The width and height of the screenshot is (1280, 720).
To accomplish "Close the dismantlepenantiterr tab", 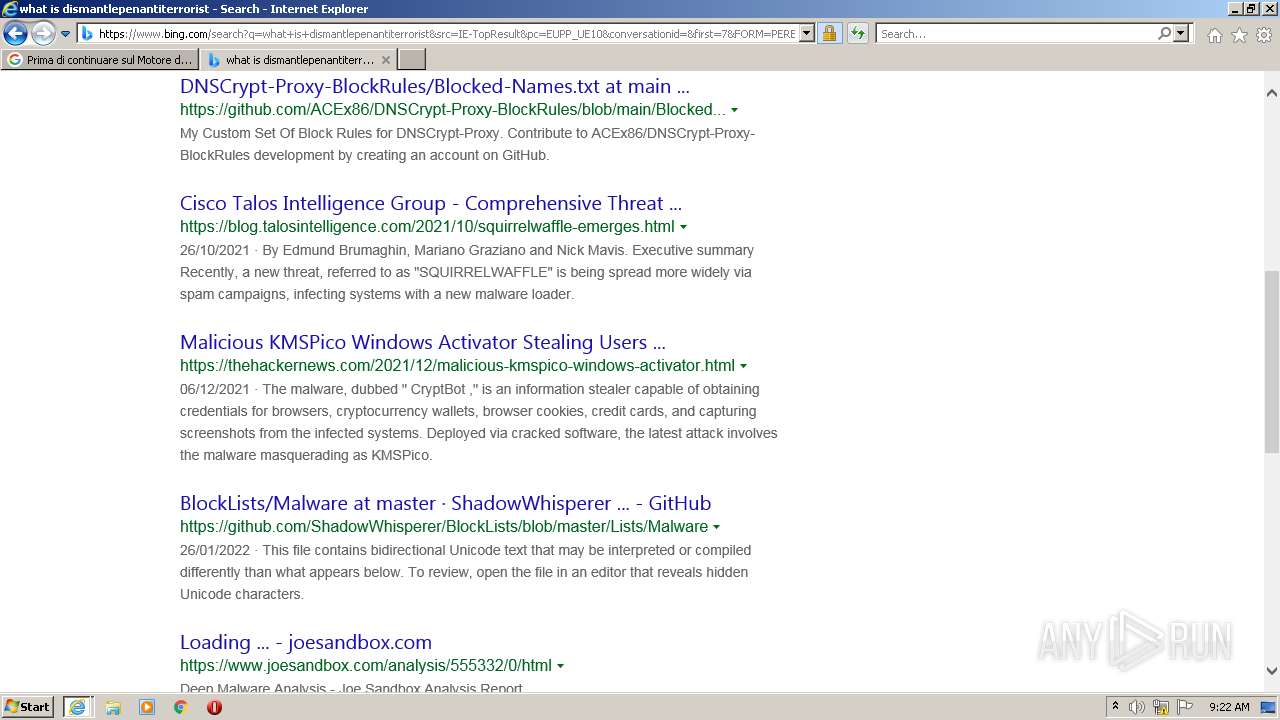I will point(386,60).
